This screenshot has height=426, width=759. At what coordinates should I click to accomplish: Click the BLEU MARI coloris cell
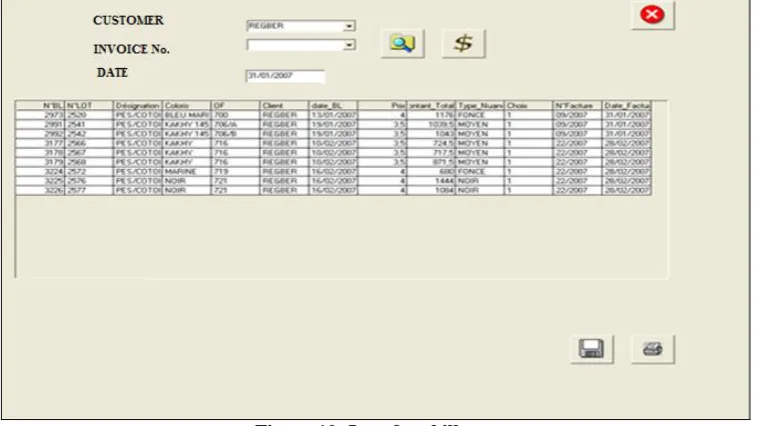click(187, 115)
